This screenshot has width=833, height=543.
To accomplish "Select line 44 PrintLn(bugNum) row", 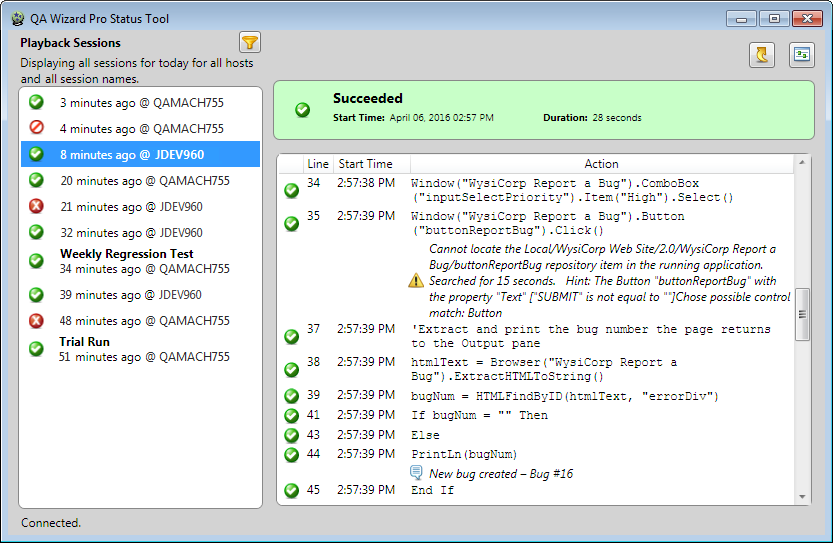I will tap(540, 454).
